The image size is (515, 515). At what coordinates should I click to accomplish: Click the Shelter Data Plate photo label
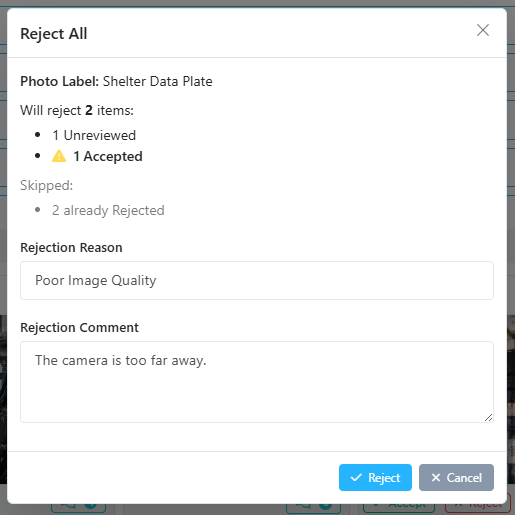(157, 81)
